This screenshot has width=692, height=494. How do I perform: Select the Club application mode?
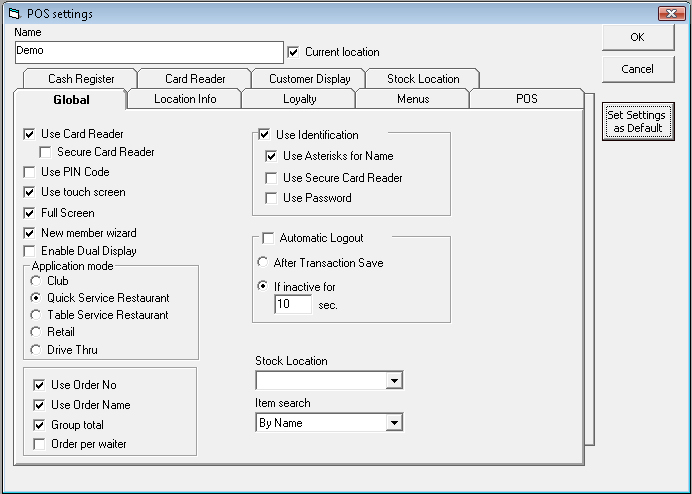coord(36,281)
